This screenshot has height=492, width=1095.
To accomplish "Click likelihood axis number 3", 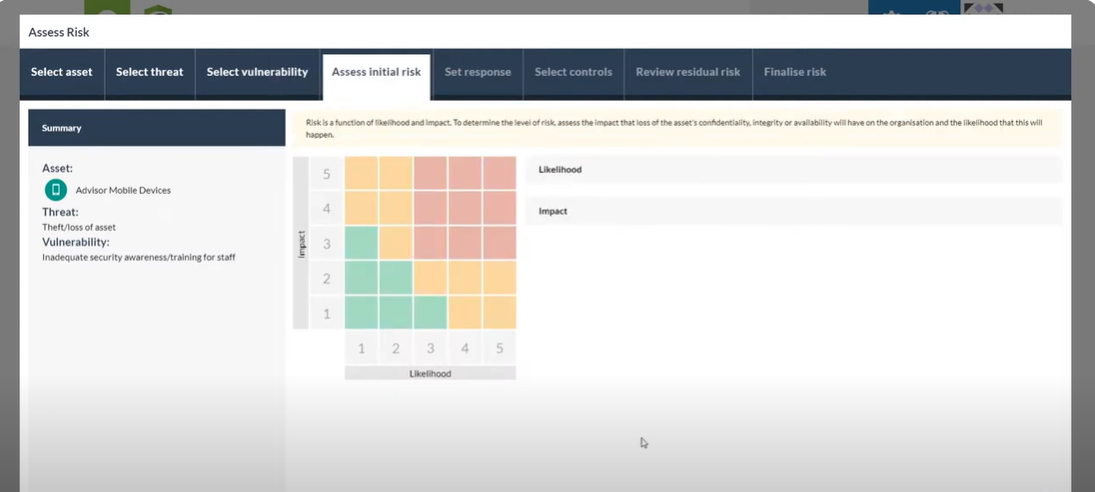I will (x=430, y=348).
